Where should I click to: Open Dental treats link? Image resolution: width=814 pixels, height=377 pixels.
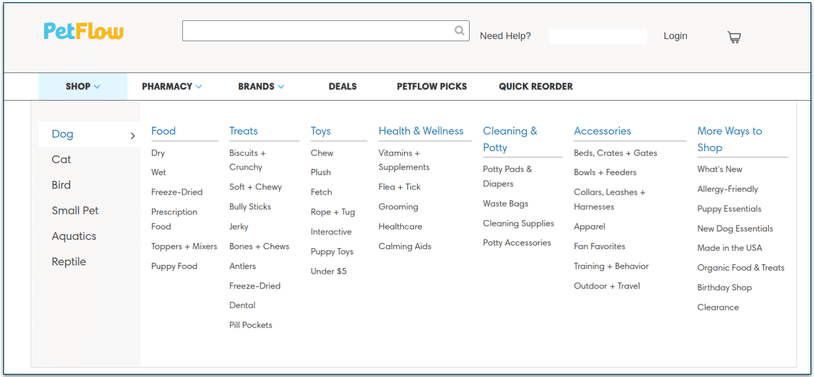[x=242, y=305]
